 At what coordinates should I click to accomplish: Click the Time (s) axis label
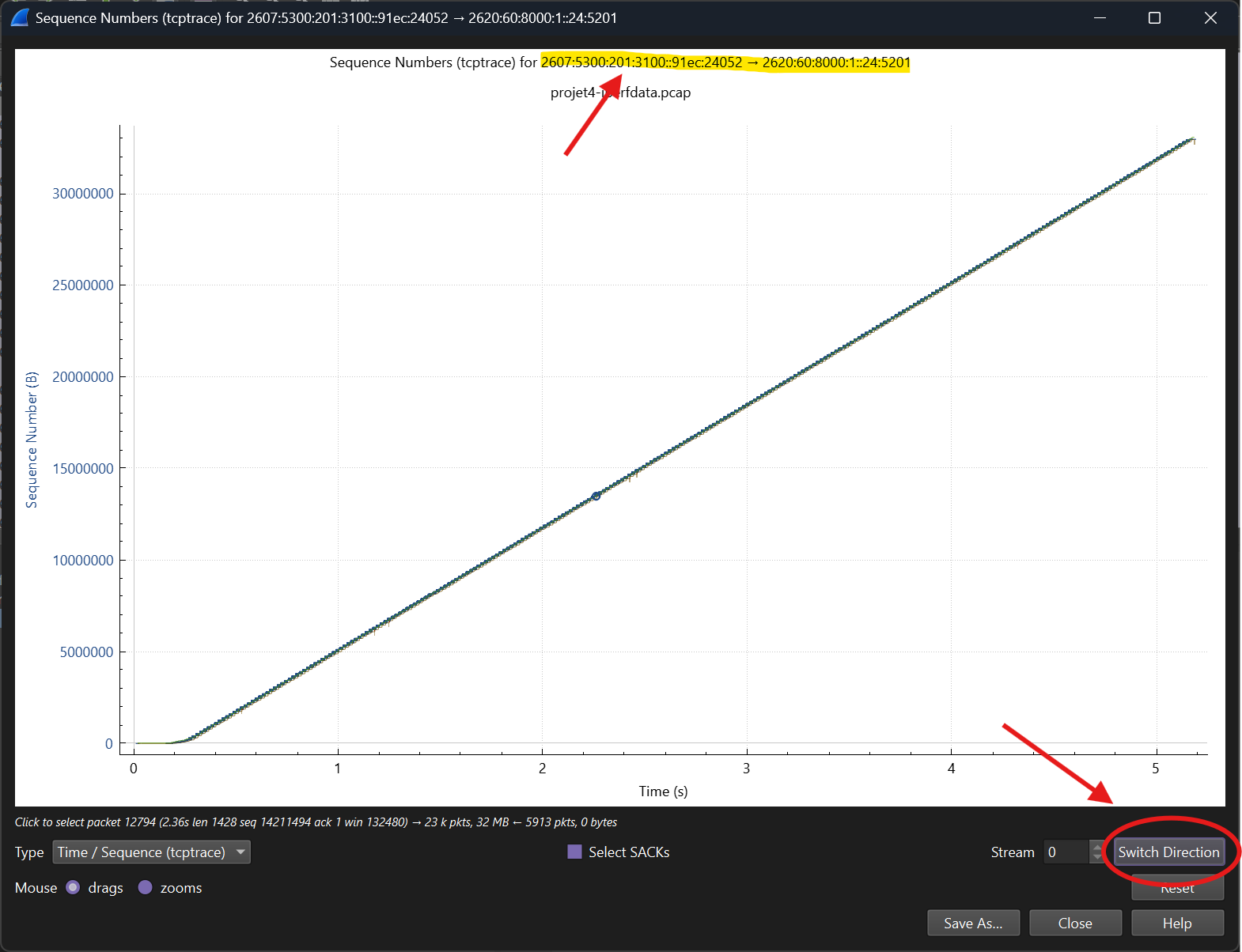(x=663, y=791)
